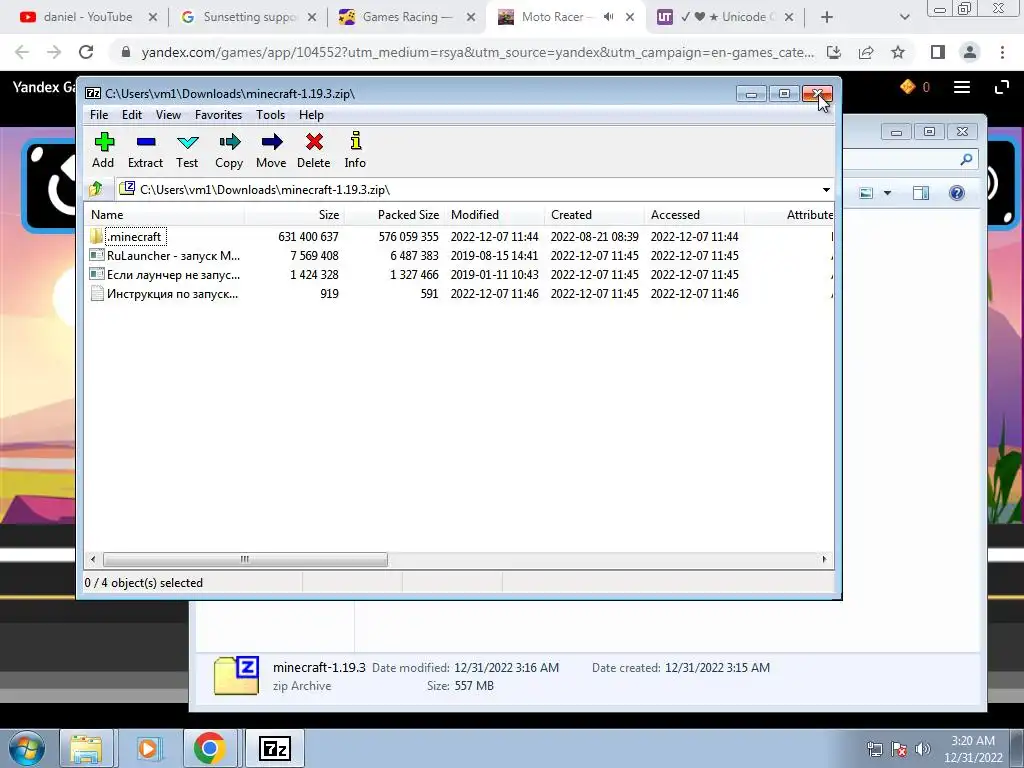Open the View menu
The height and width of the screenshot is (768, 1024).
click(168, 115)
